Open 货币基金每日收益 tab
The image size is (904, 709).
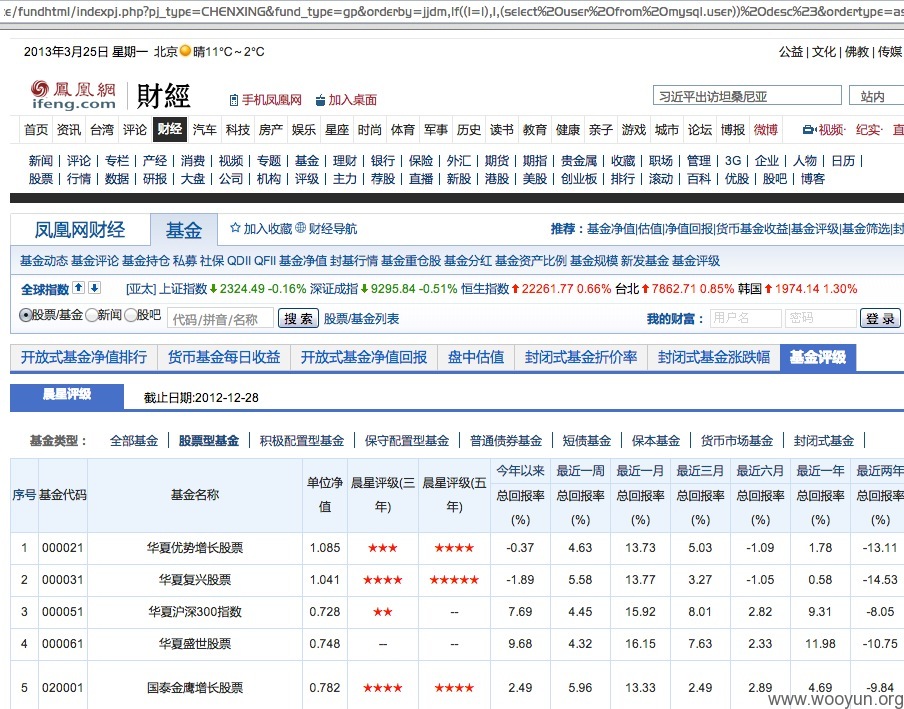pyautogui.click(x=224, y=357)
